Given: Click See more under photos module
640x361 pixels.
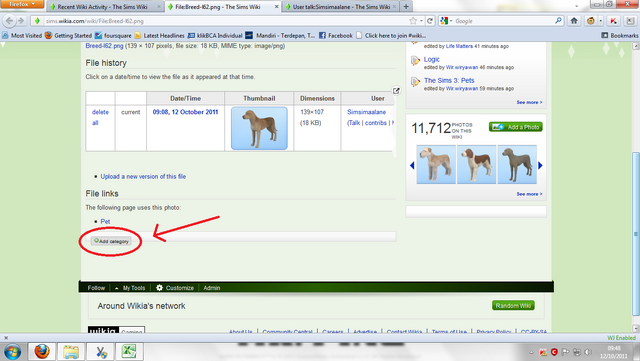Looking at the screenshot, I should pos(529,194).
